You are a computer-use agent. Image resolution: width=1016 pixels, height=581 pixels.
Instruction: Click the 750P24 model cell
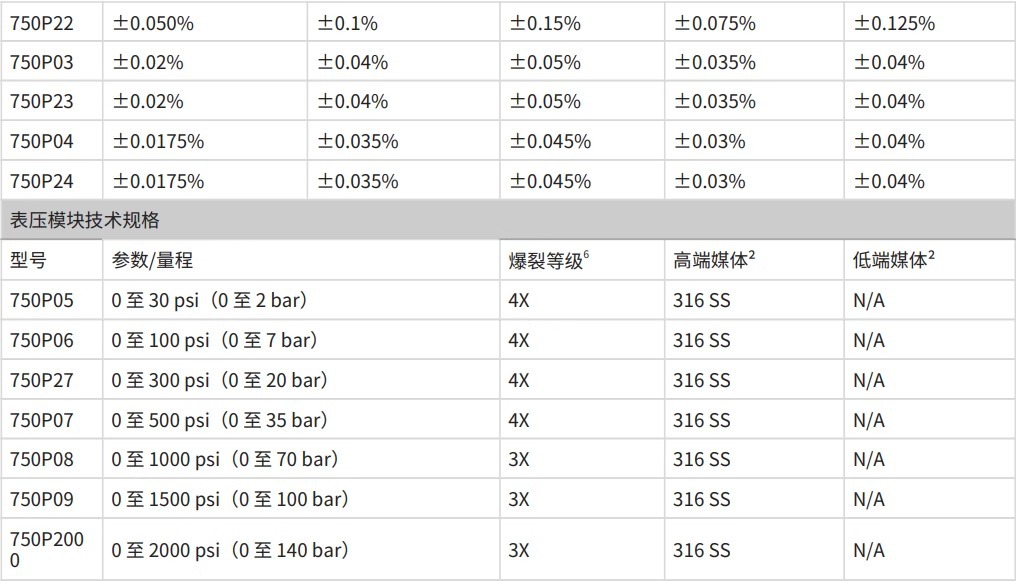pos(42,181)
